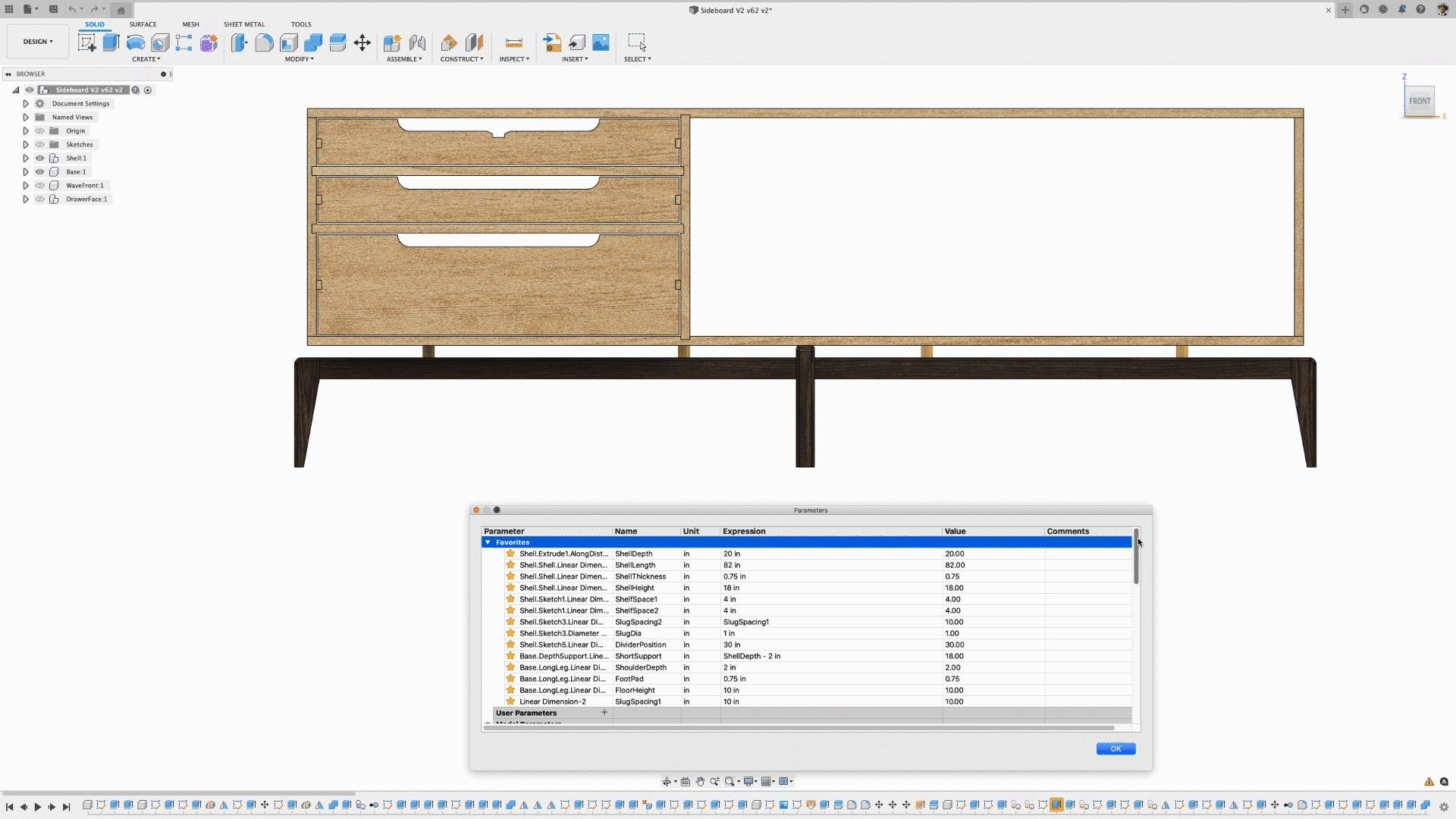Select the Create Sketch tool
This screenshot has width=1456, height=819.
coord(87,42)
